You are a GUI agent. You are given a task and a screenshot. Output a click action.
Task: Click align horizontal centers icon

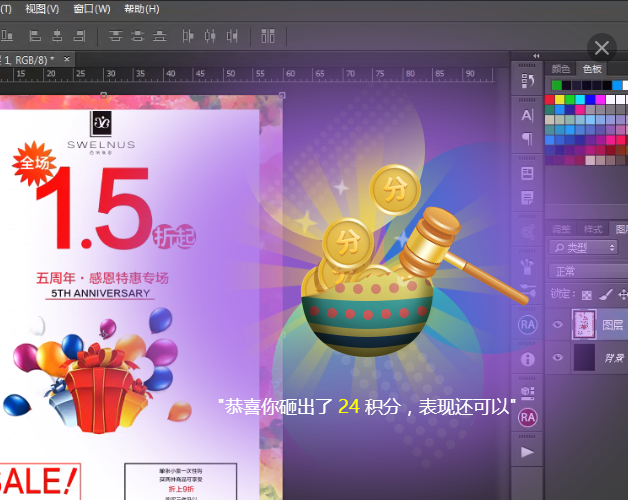[57, 36]
